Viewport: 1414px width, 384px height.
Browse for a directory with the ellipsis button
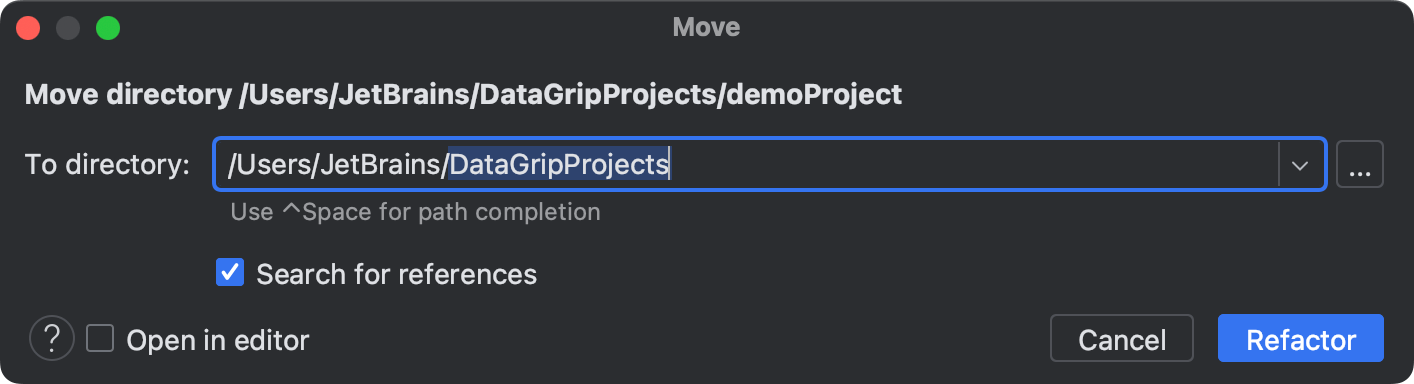1359,165
